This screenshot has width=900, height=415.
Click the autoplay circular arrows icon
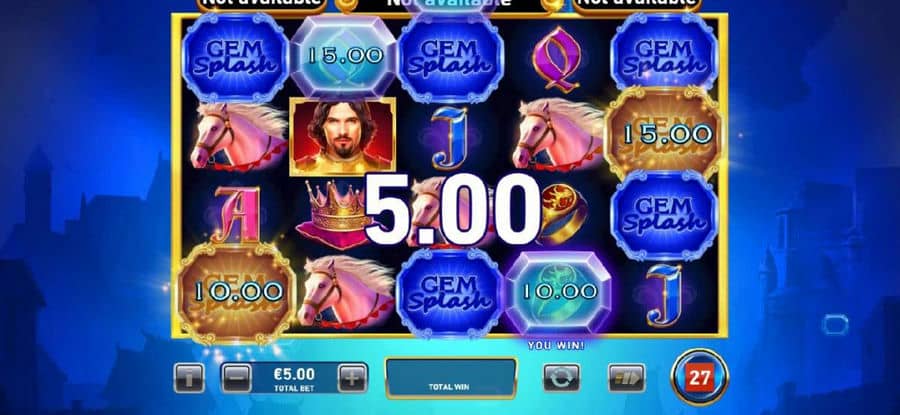click(x=561, y=378)
